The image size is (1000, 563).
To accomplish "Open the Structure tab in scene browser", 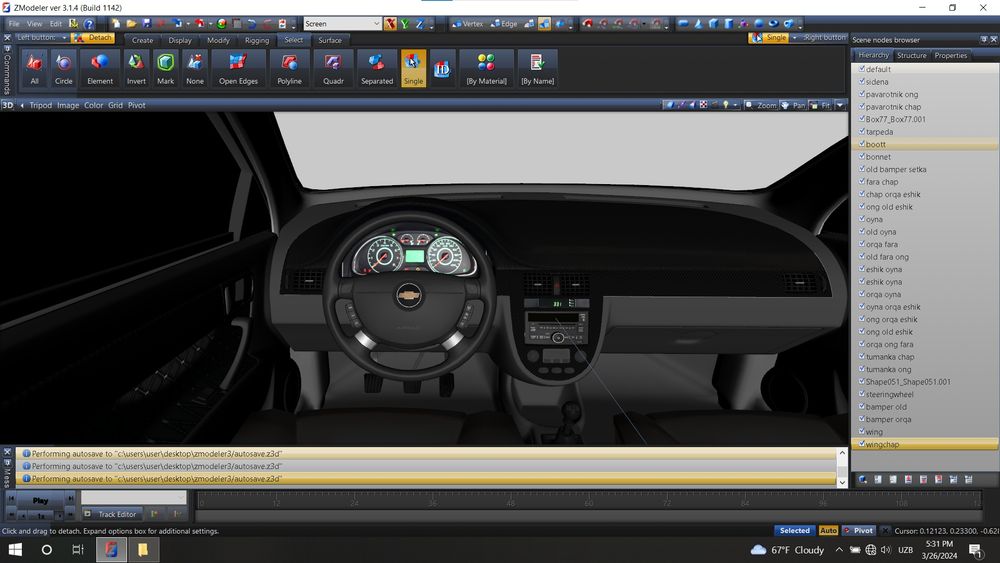I will tap(911, 55).
